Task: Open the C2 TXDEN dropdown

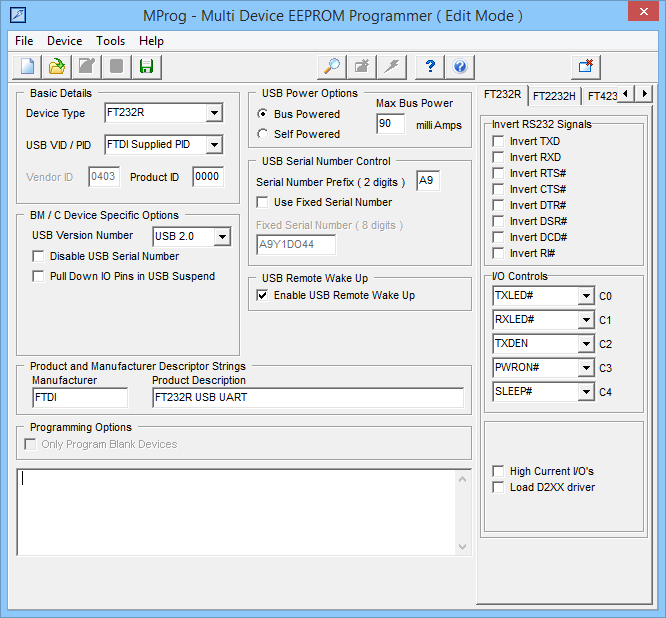Action: 586,344
